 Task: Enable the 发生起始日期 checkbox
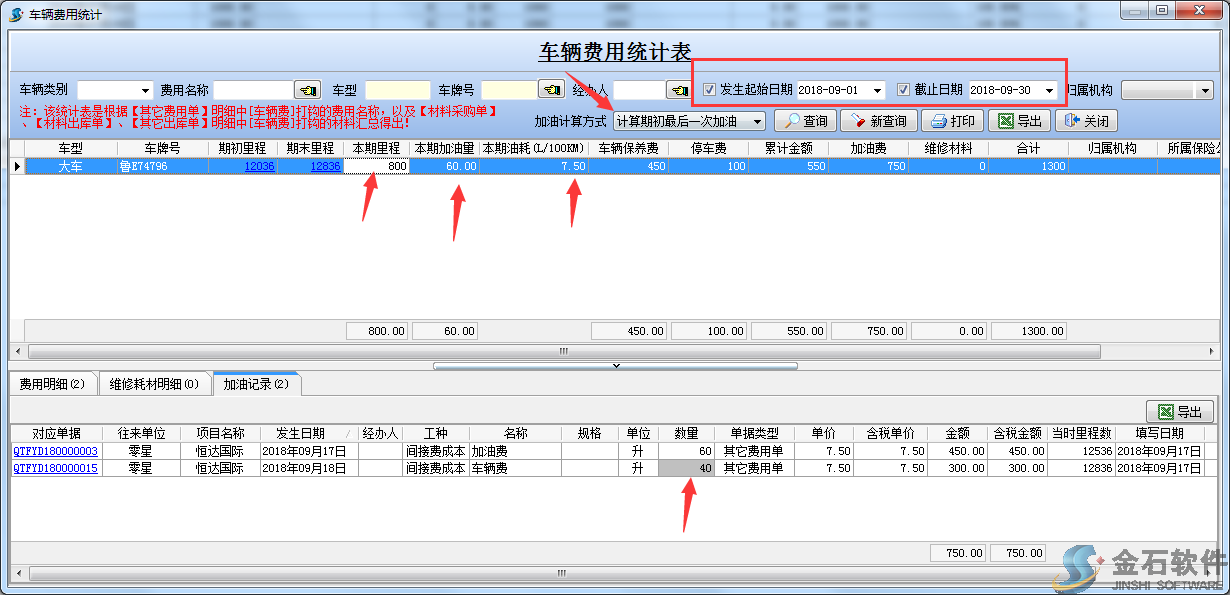coord(711,89)
